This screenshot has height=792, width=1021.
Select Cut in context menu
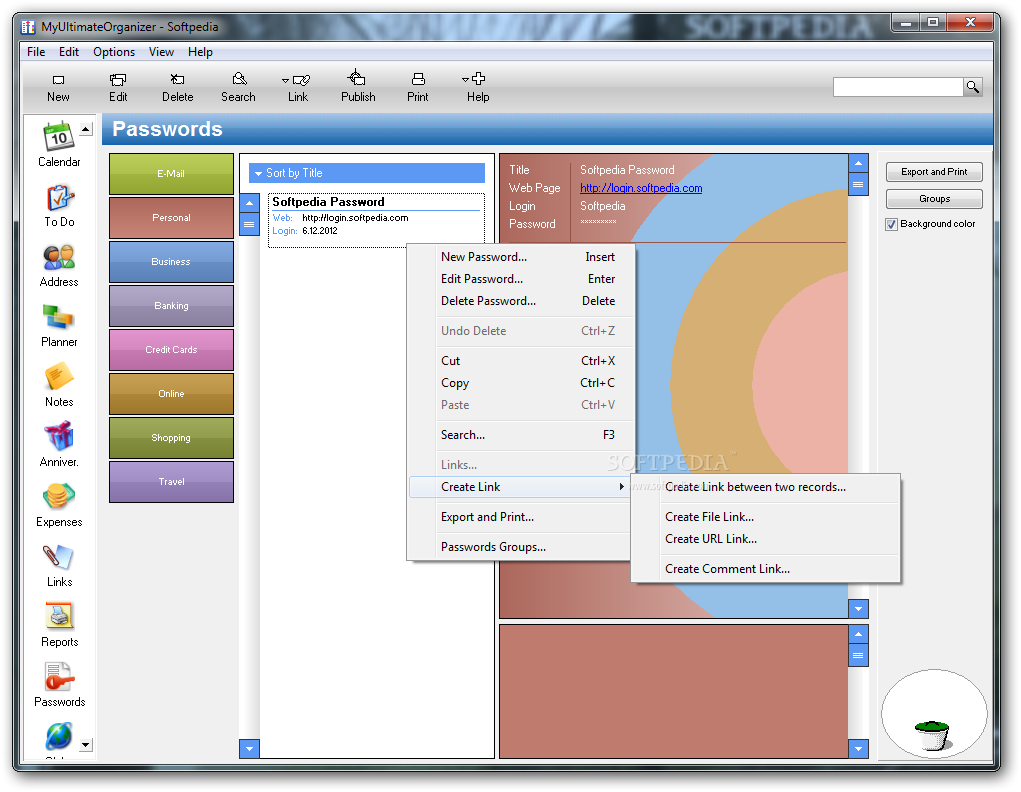coord(520,361)
